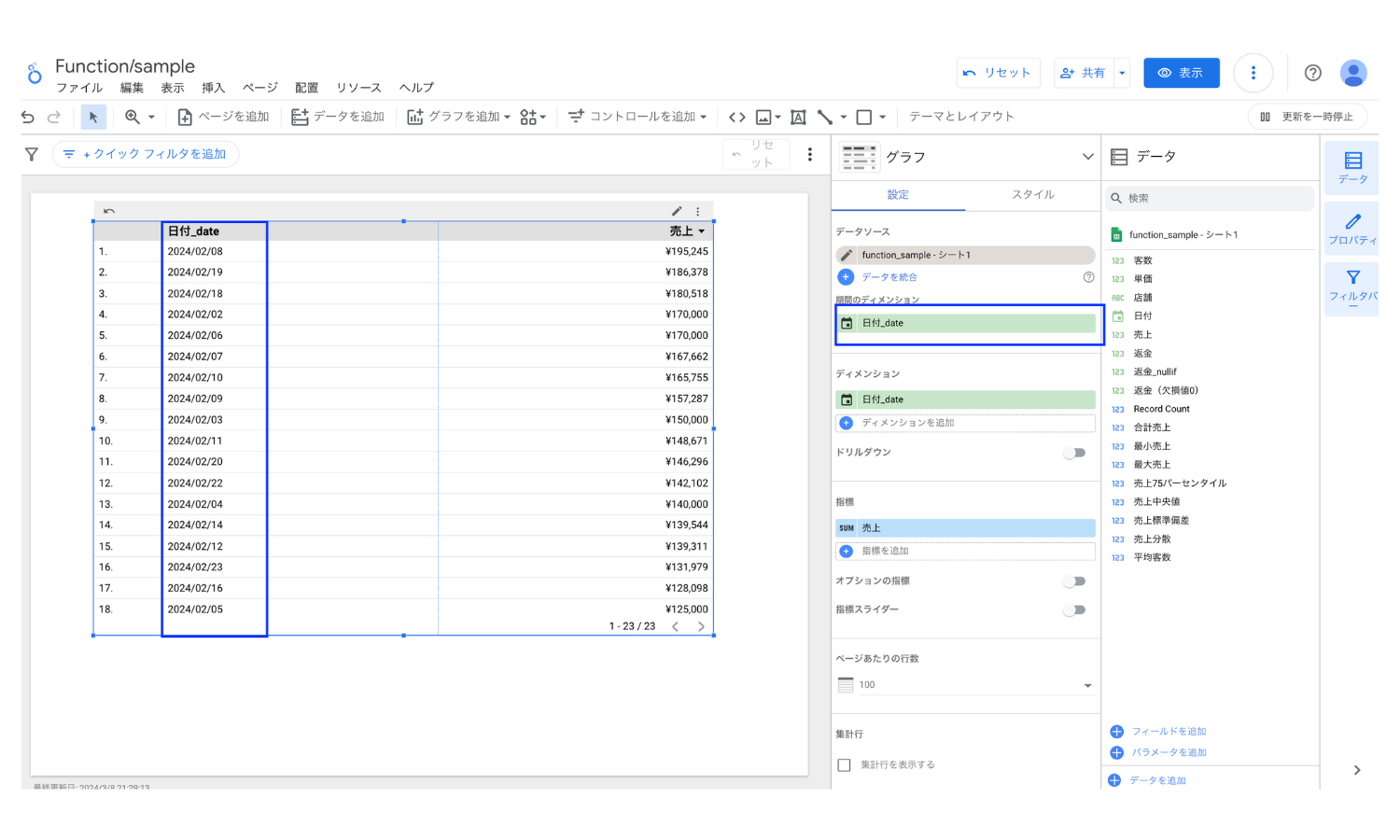Image resolution: width=1400 pixels, height=840 pixels.
Task: Check the 集計行を表示する checkbox
Action: point(845,764)
